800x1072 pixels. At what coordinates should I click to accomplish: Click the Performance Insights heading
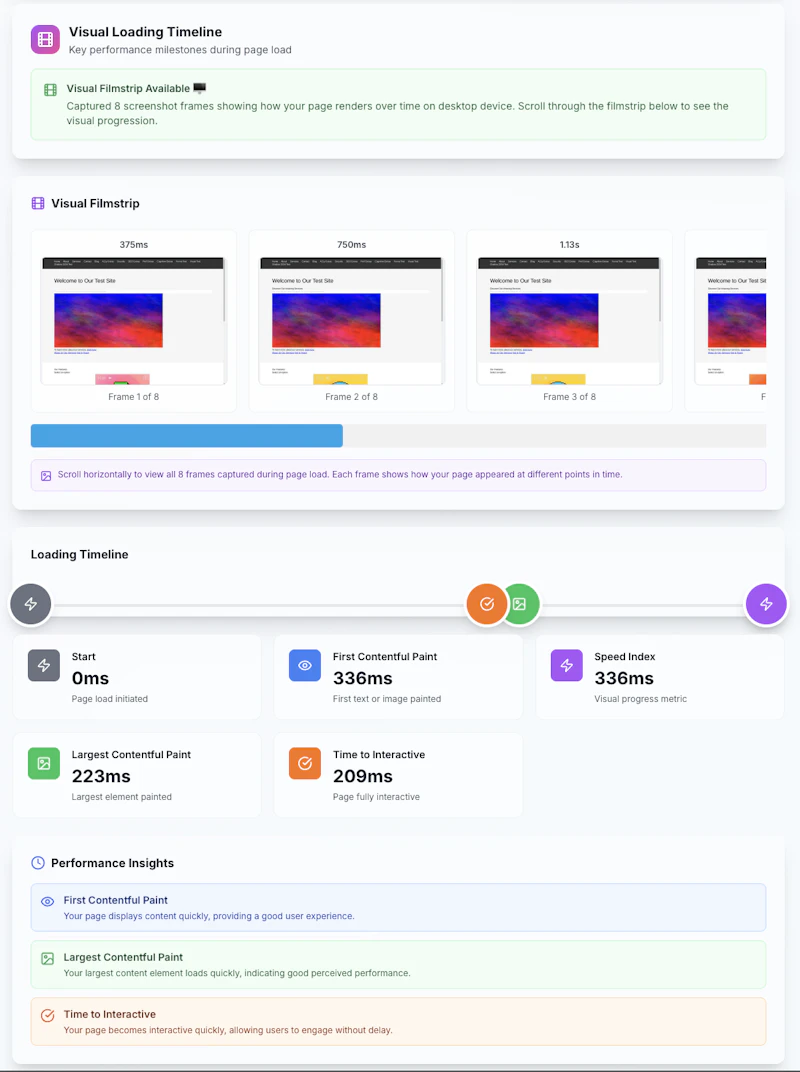[113, 863]
